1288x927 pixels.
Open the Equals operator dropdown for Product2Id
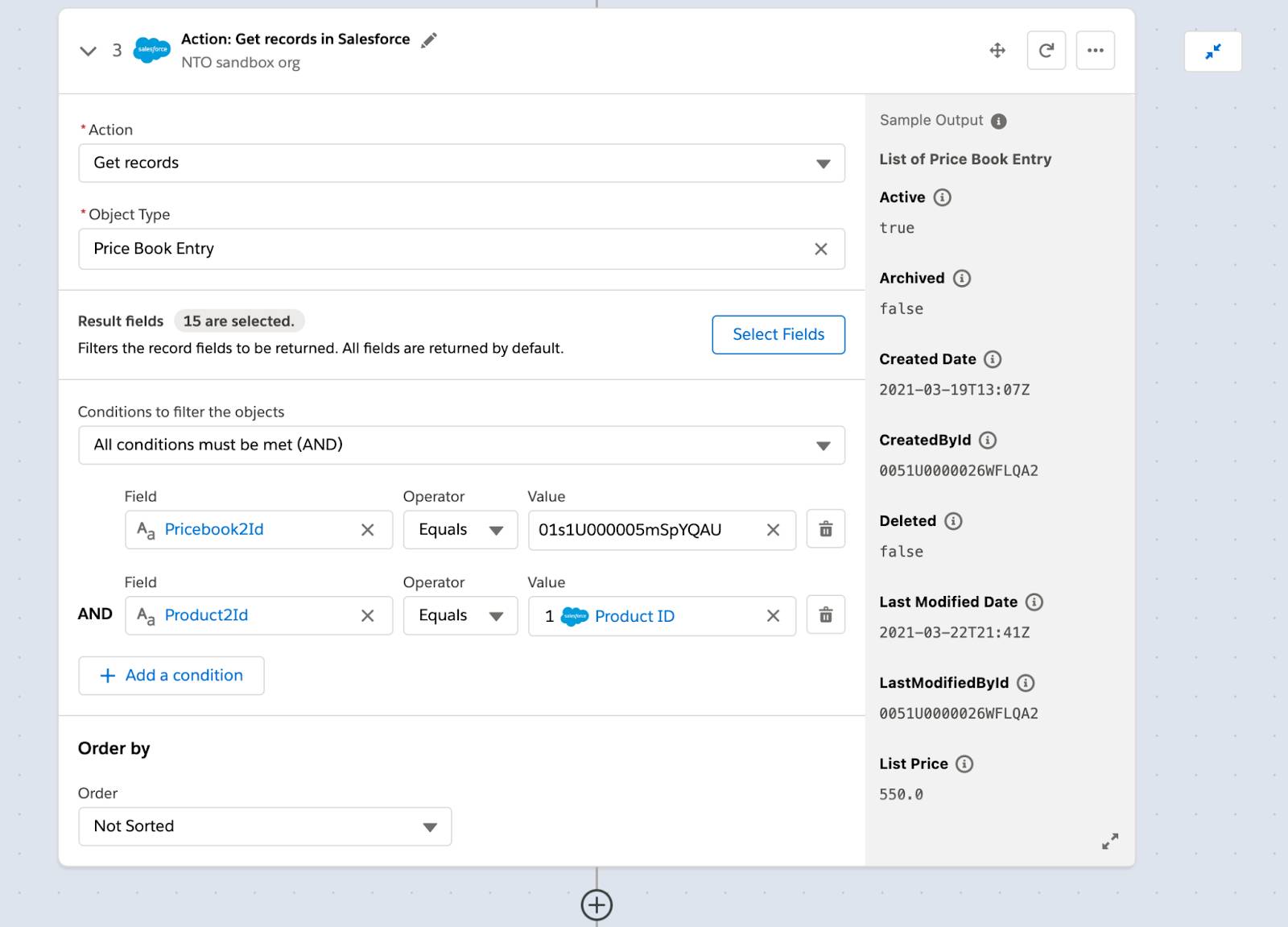pos(460,616)
